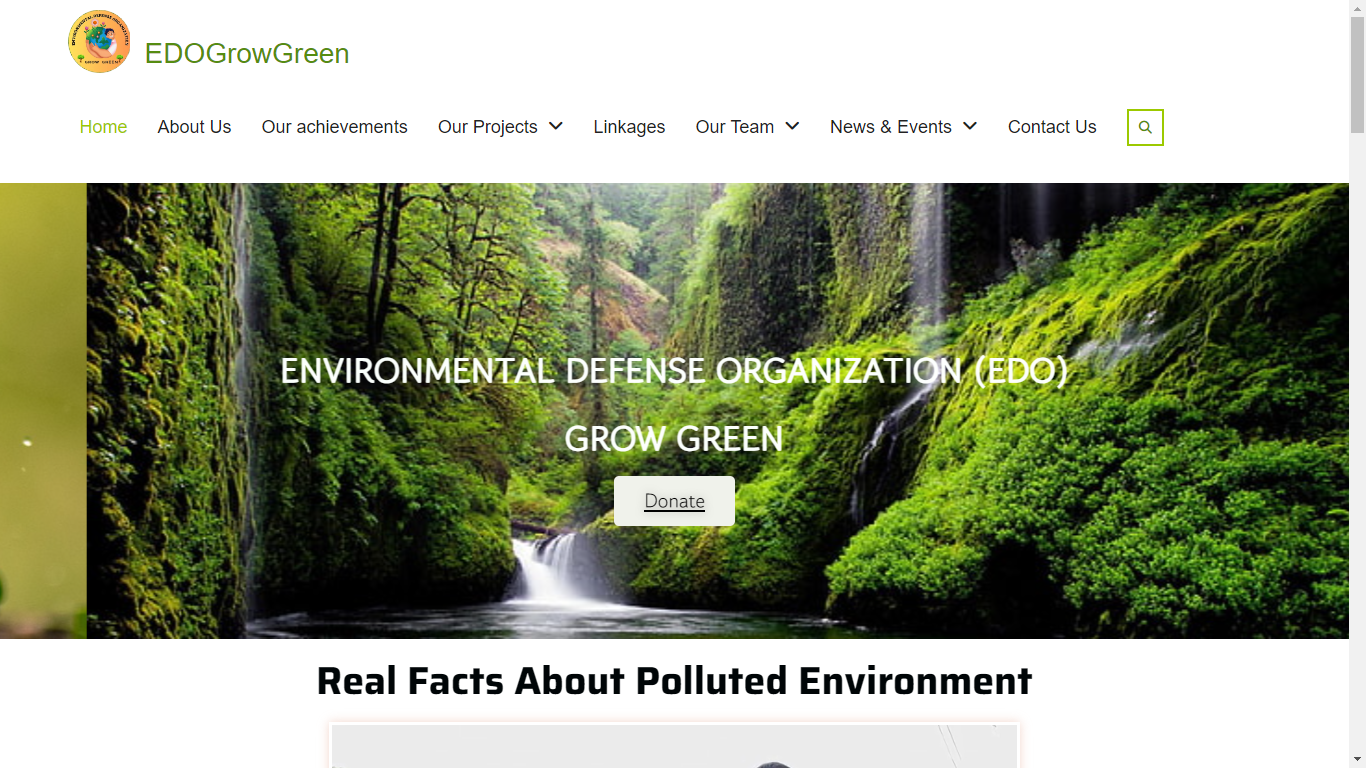Click the banner heading ENVIRONMENTAL DEFENSE ORGANIZATION
The height and width of the screenshot is (768, 1366).
point(674,370)
